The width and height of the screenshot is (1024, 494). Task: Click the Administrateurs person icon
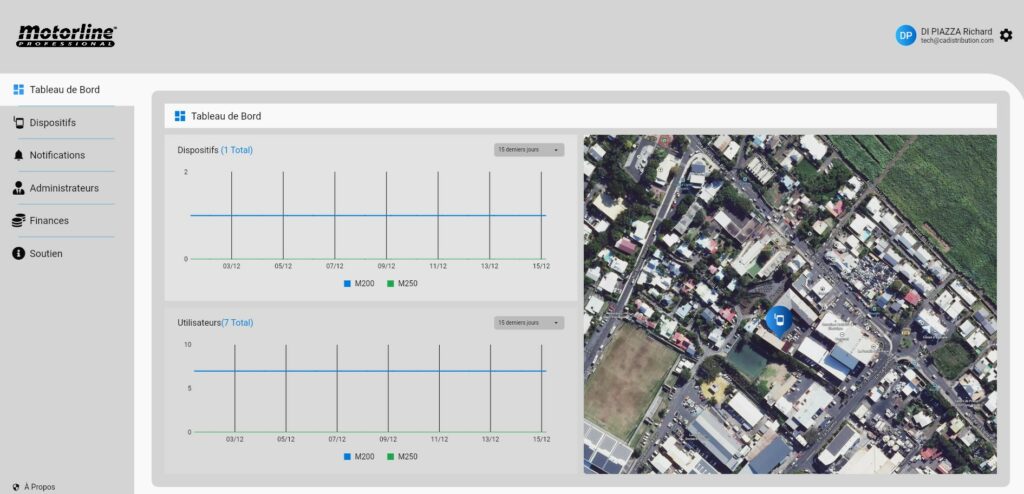[x=18, y=188]
